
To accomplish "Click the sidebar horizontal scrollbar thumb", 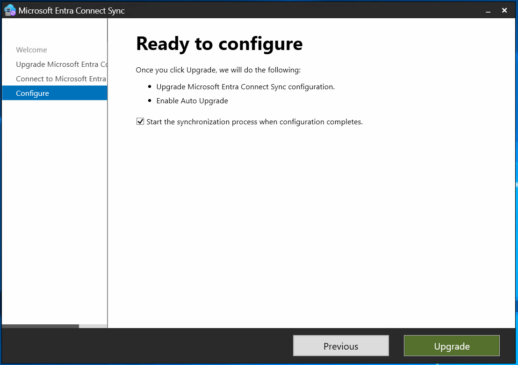I will (x=41, y=326).
